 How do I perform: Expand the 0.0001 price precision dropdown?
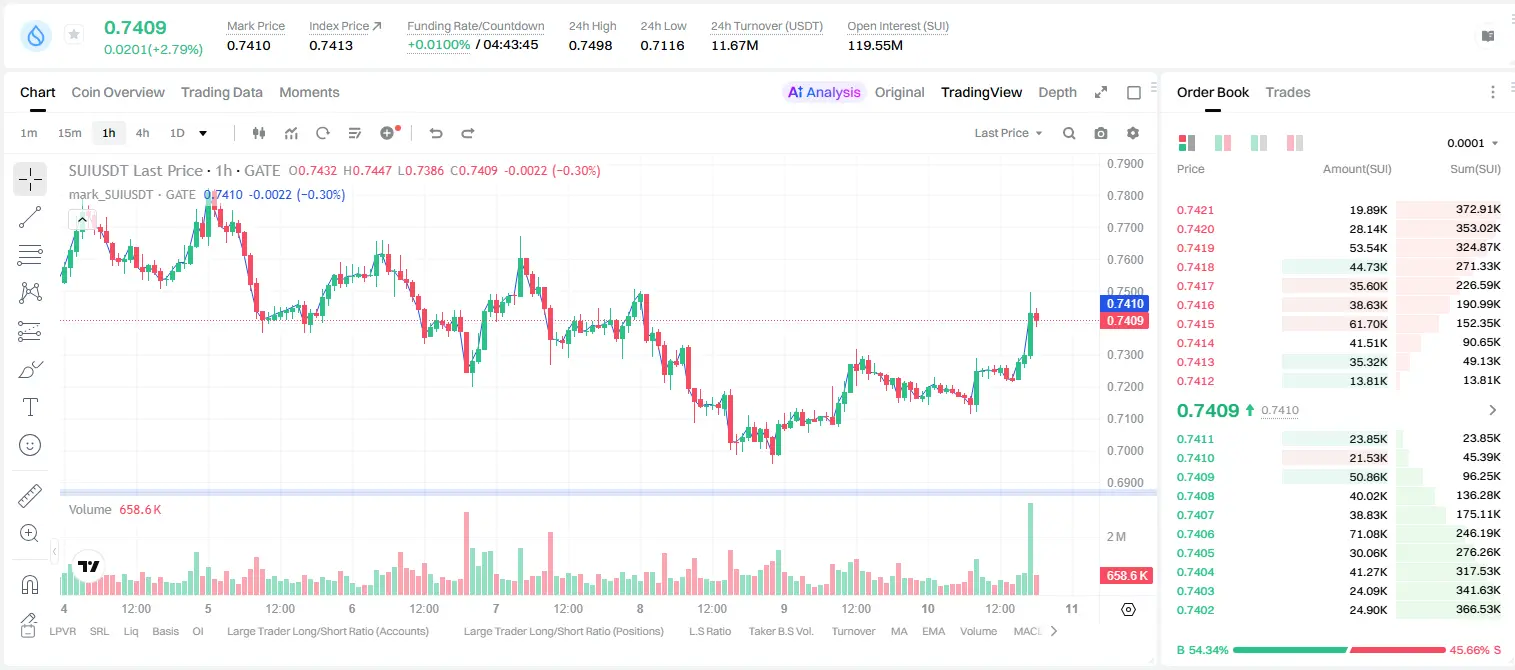click(x=1473, y=143)
